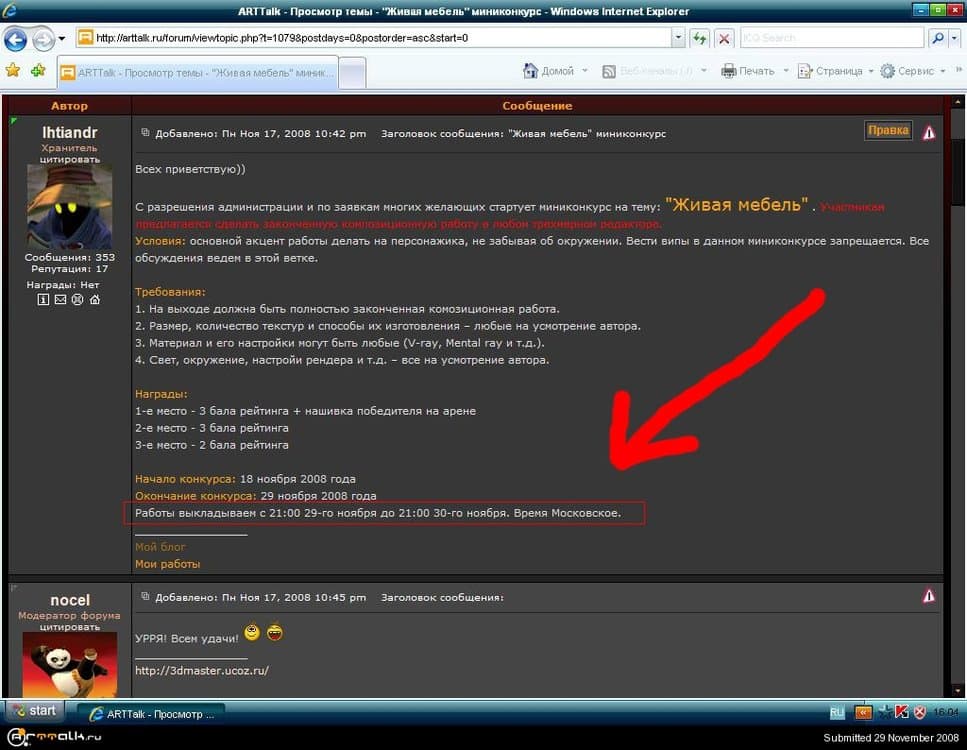Viewport: 967px width, 750px height.
Task: Select the ARTTalk browser tab
Action: pyautogui.click(x=198, y=72)
